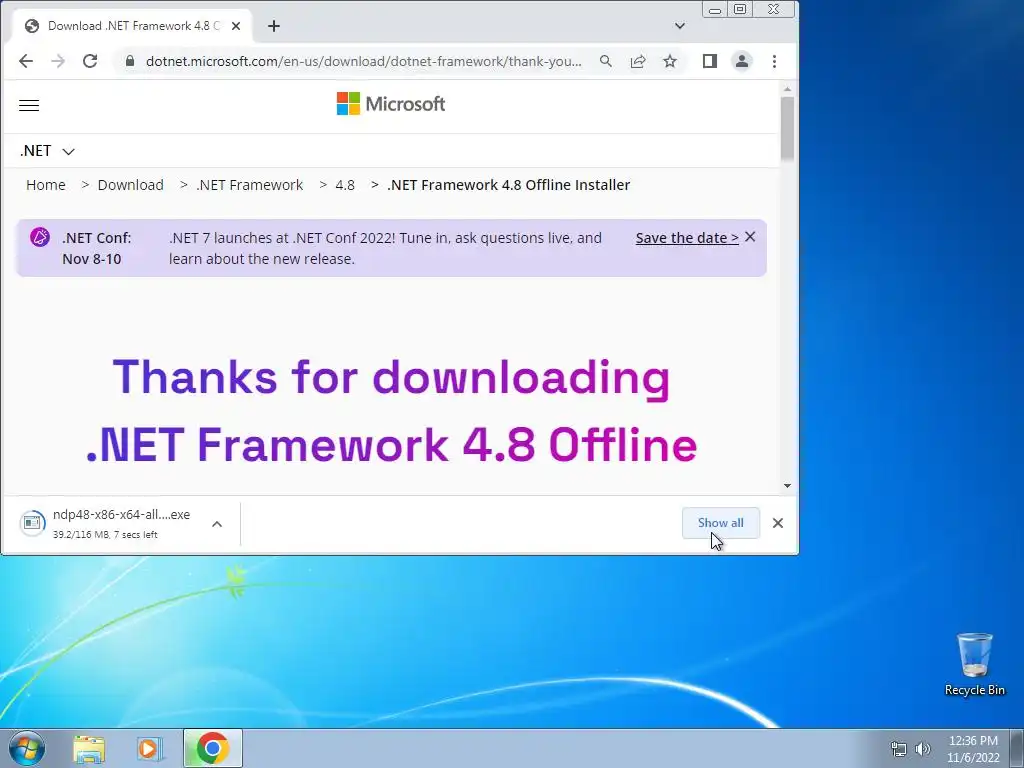
Task: Expand the .NET dropdown menu
Action: pyautogui.click(x=47, y=151)
